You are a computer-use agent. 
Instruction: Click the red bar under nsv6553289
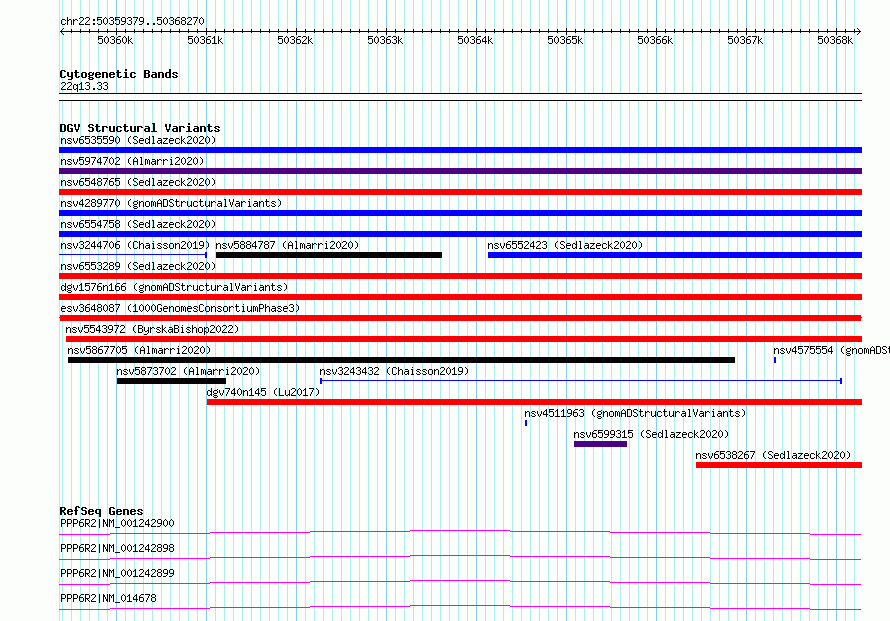coord(460,276)
